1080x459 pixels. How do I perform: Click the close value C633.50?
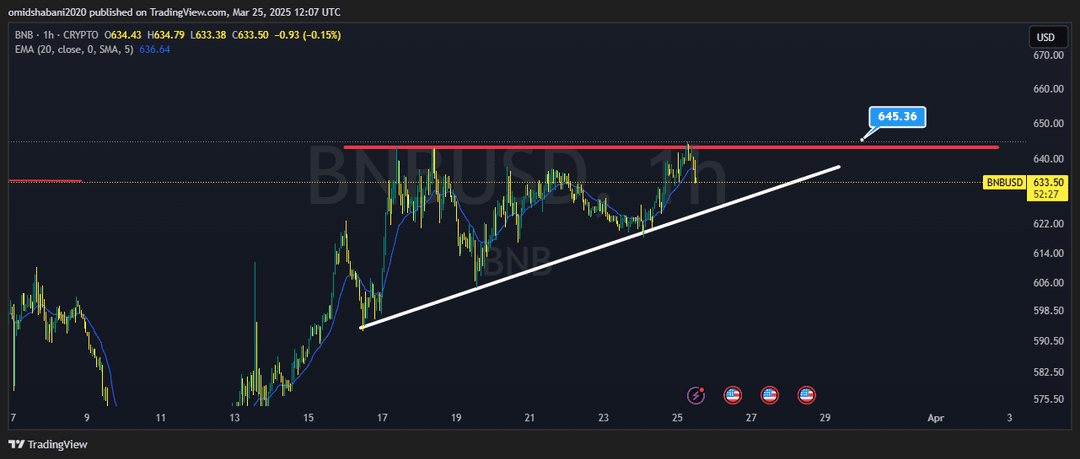pyautogui.click(x=249, y=34)
